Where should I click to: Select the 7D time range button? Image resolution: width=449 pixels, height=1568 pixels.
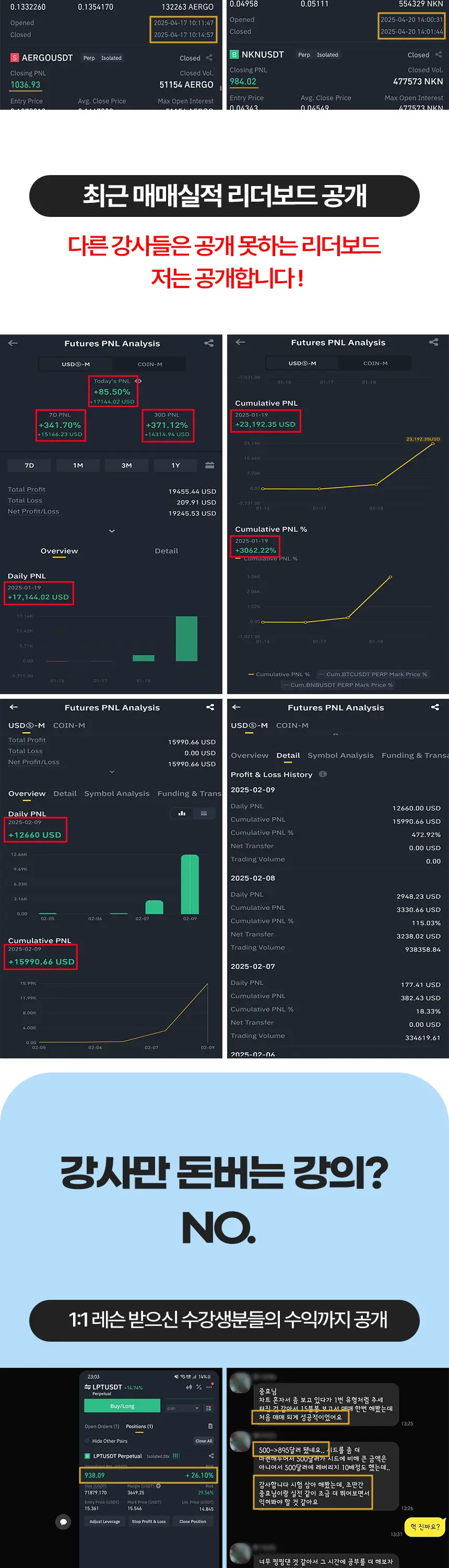point(29,465)
